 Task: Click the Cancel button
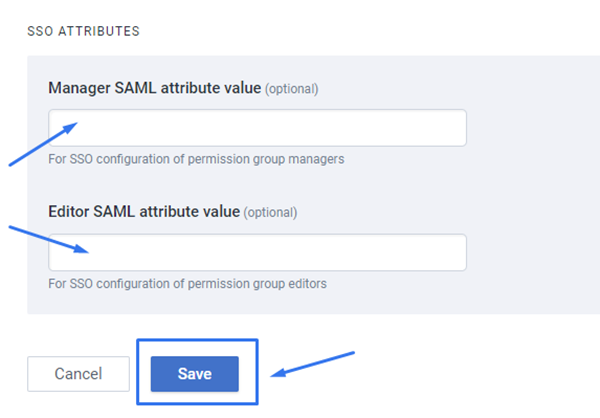click(x=78, y=374)
